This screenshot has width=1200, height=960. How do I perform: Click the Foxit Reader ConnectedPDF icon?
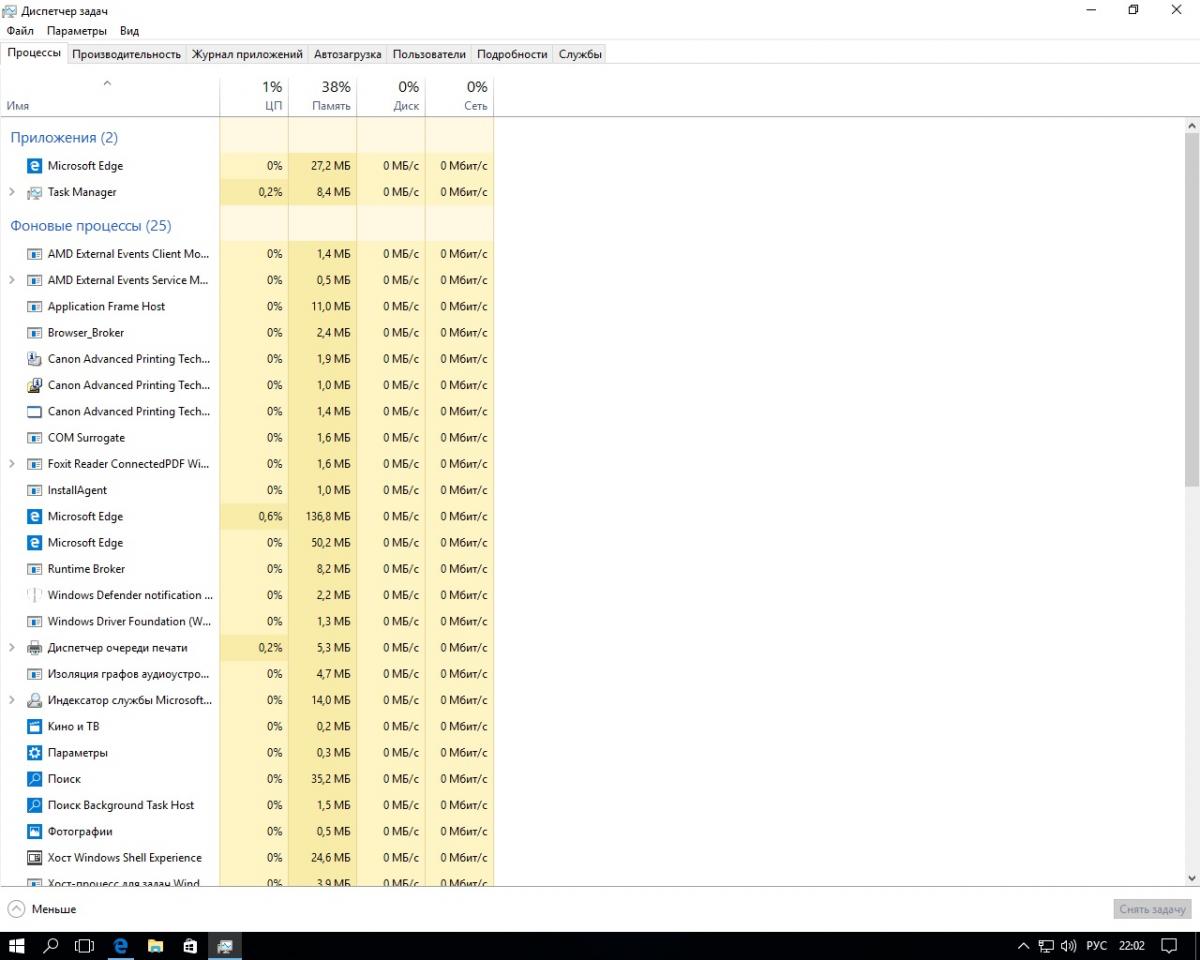coord(34,464)
